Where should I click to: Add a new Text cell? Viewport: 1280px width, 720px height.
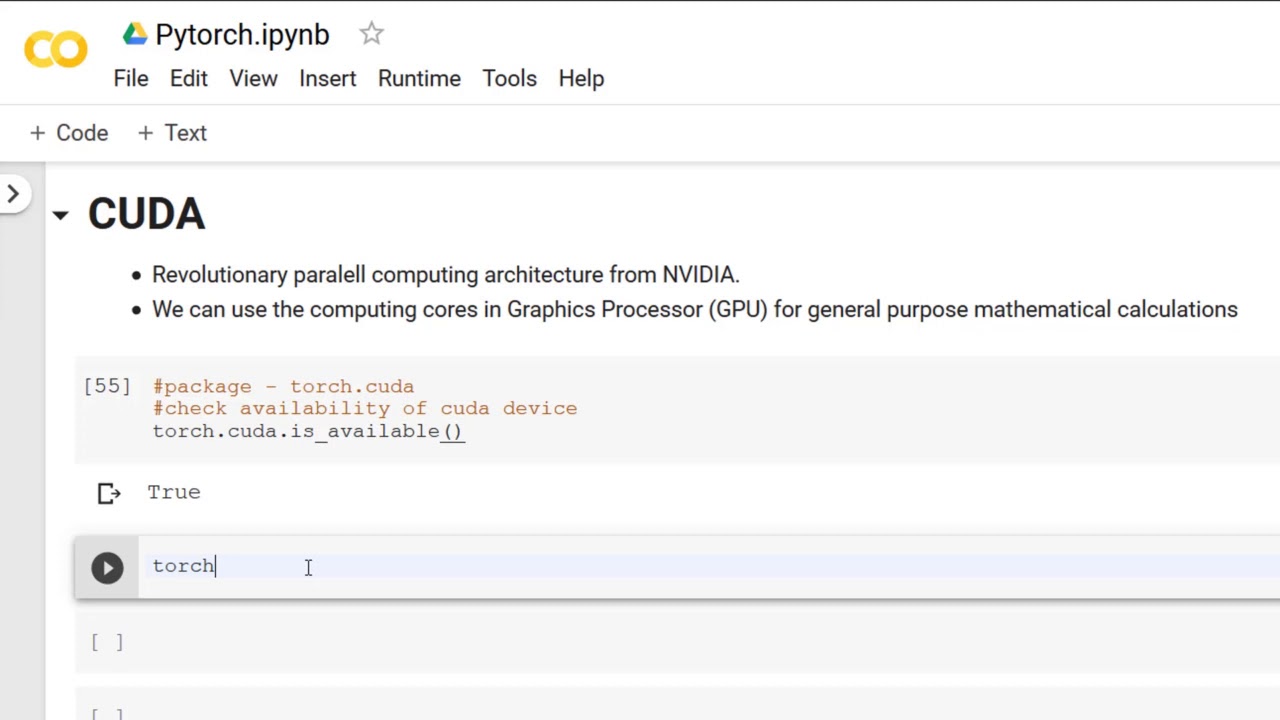pos(172,133)
